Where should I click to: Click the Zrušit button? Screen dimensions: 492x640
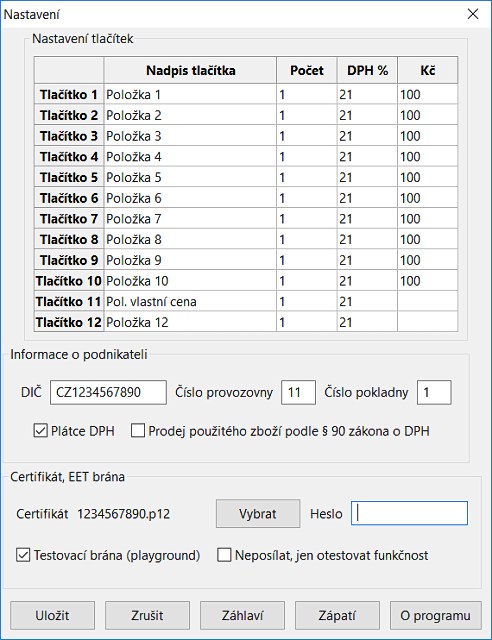pos(147,615)
